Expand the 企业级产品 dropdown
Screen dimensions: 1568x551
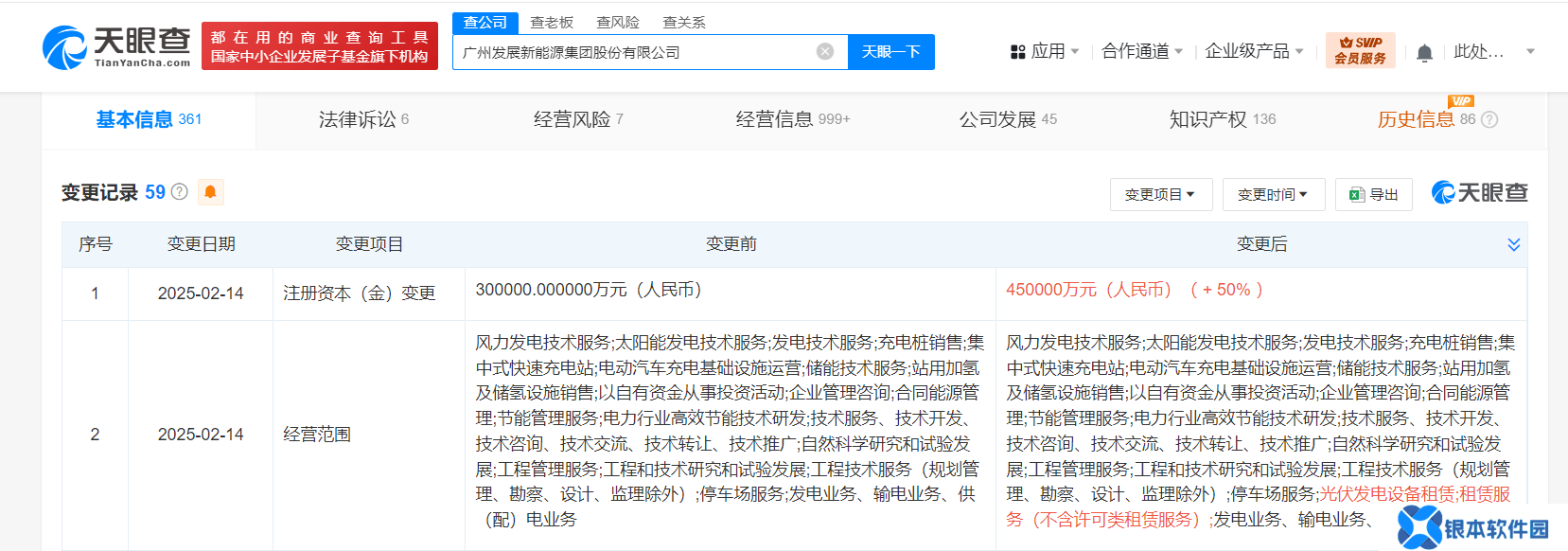[1254, 51]
